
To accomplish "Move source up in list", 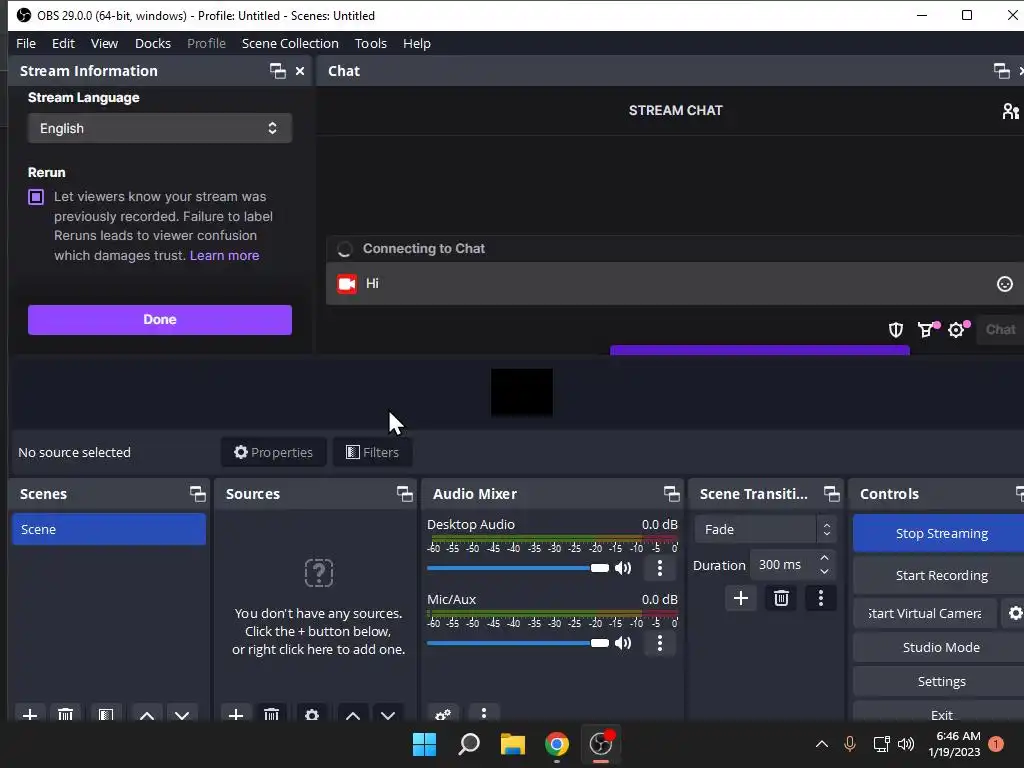I will pos(353,714).
